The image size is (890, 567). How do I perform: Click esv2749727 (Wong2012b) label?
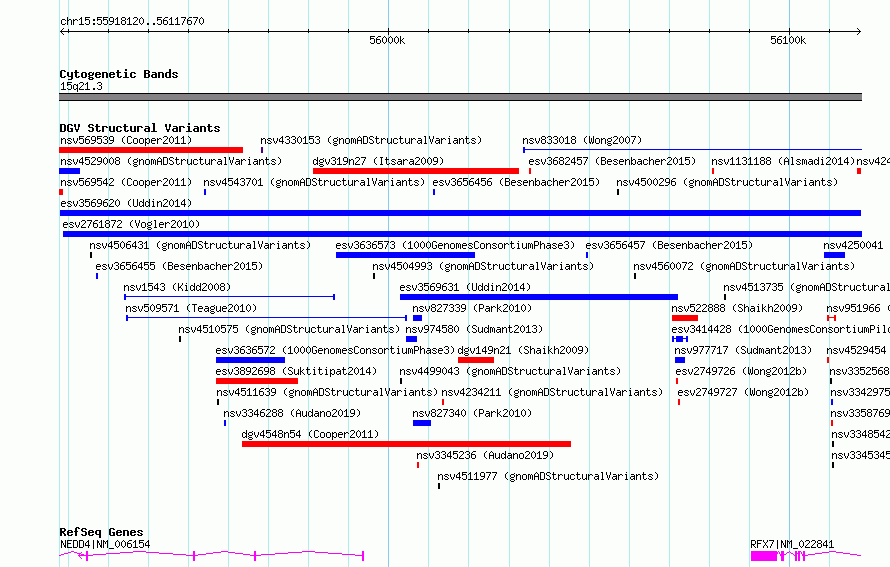743,392
